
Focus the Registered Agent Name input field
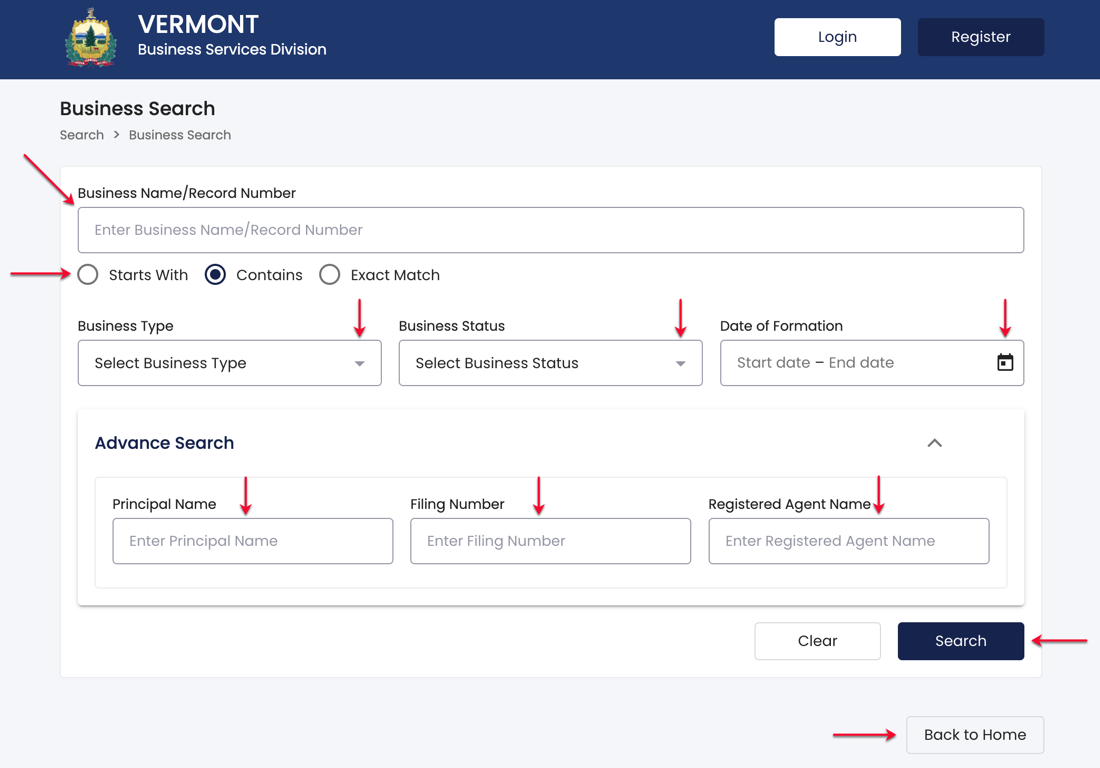coord(849,541)
